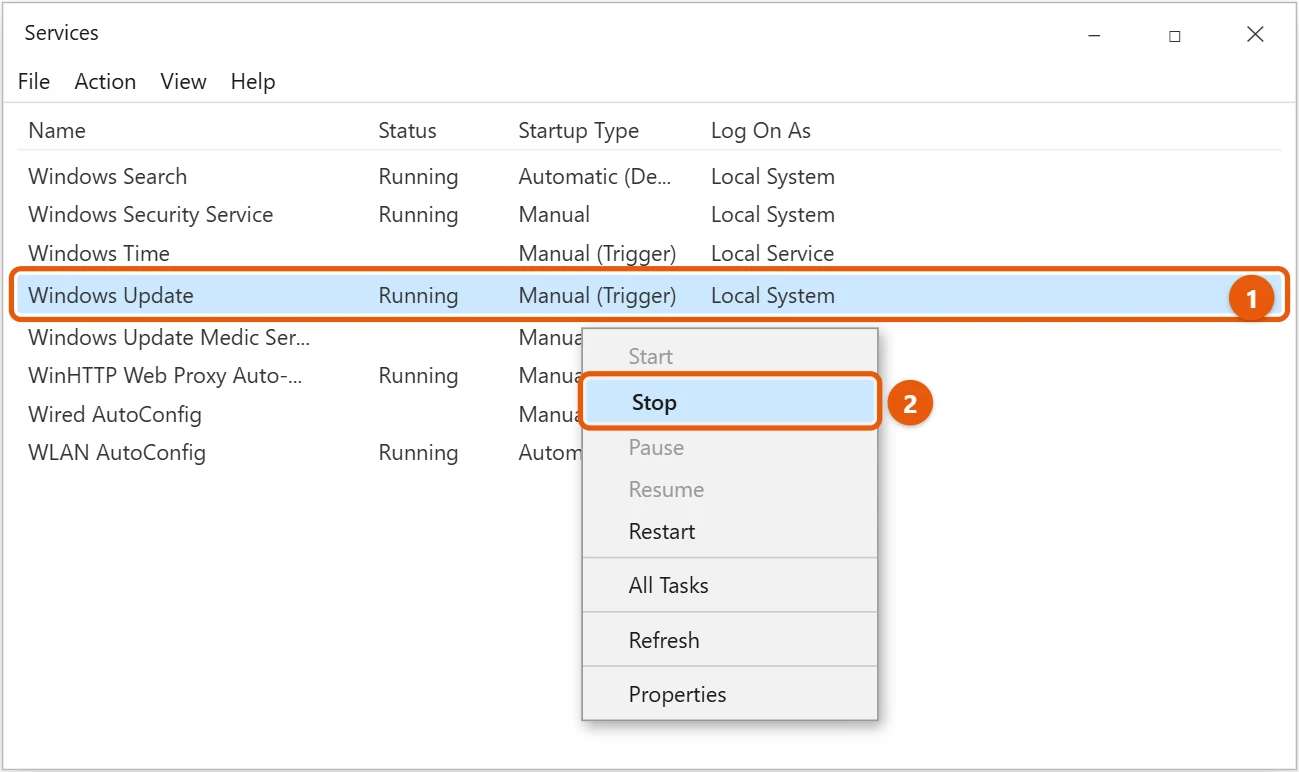Close the Services window
The width and height of the screenshot is (1299, 772).
[x=1256, y=35]
